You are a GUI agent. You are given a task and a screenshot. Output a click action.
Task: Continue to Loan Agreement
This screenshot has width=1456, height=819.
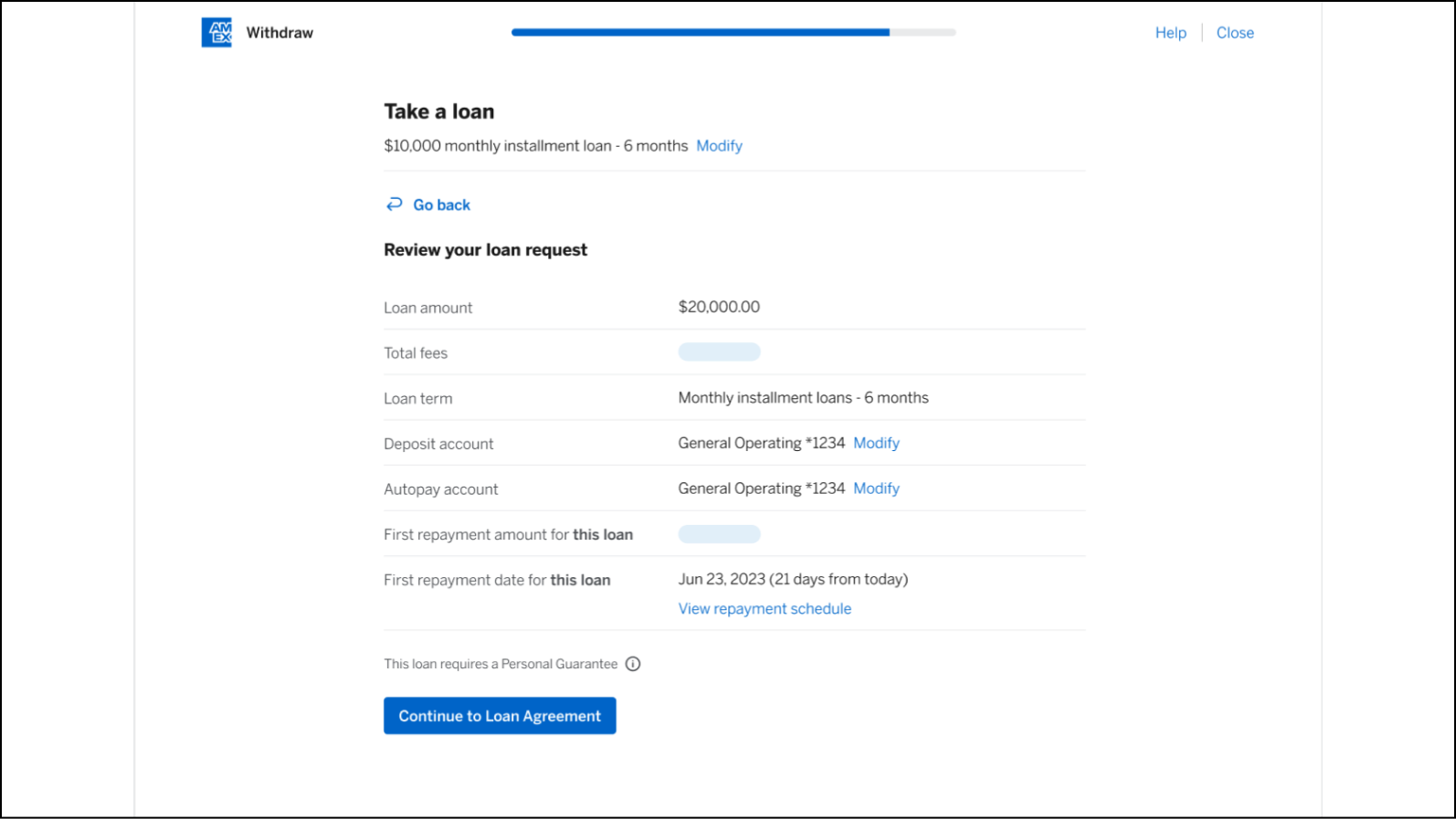tap(500, 716)
